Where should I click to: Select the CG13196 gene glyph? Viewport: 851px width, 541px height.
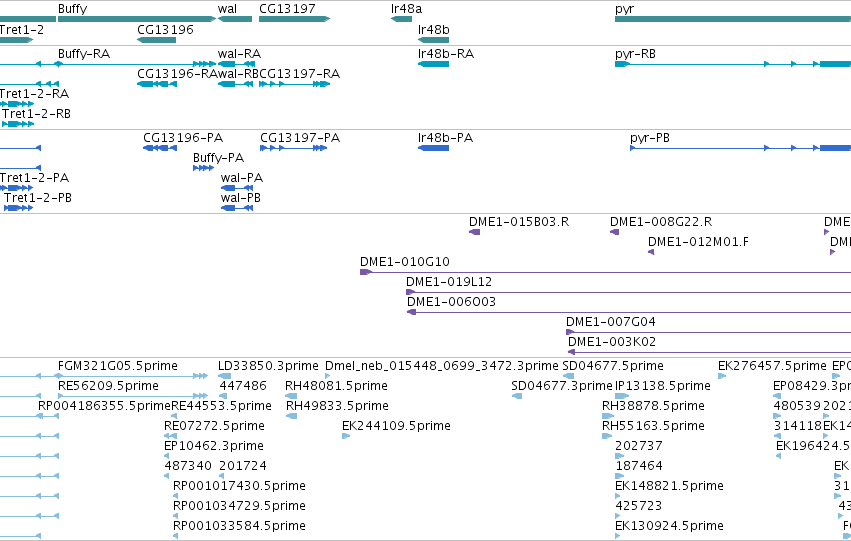click(156, 40)
